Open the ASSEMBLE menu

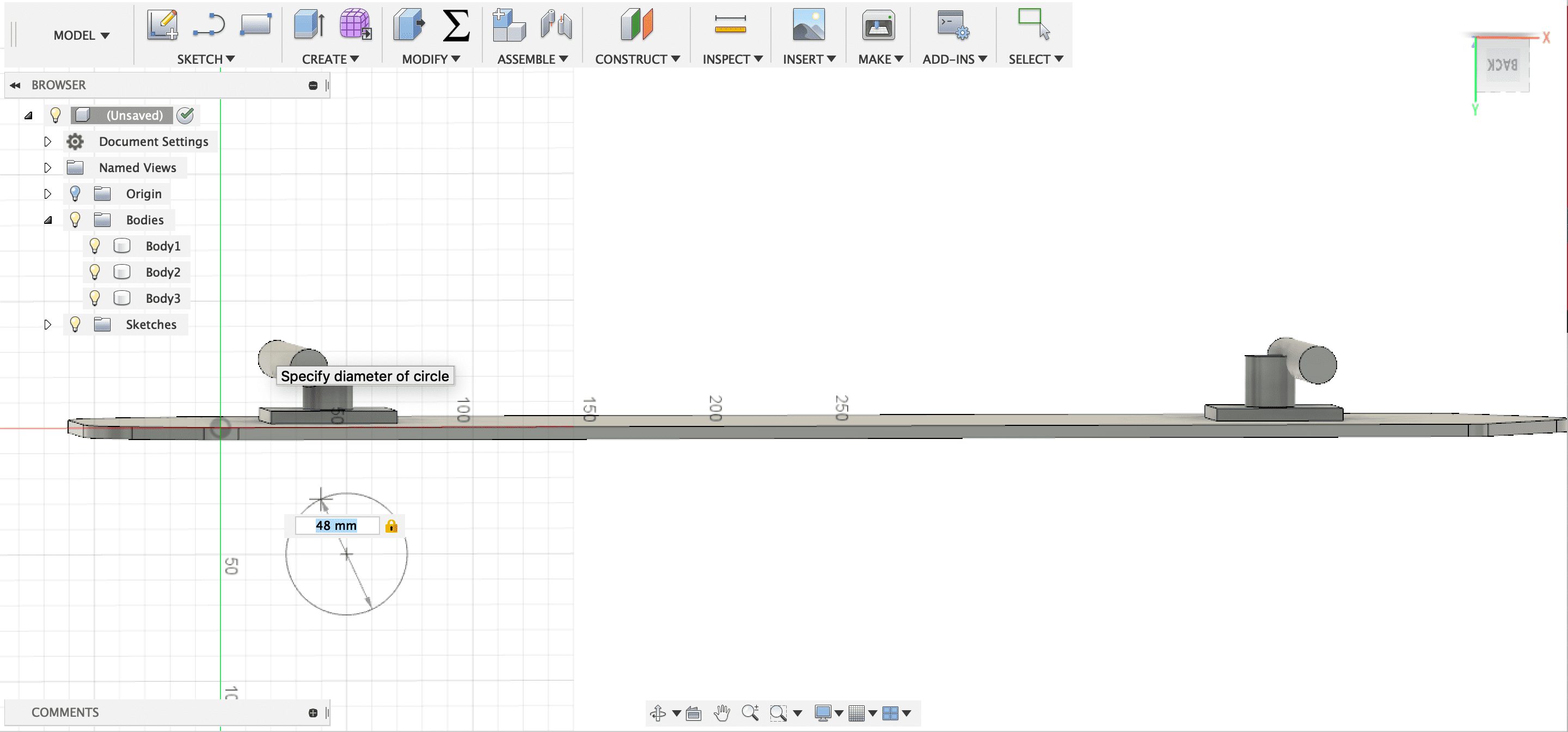[532, 59]
